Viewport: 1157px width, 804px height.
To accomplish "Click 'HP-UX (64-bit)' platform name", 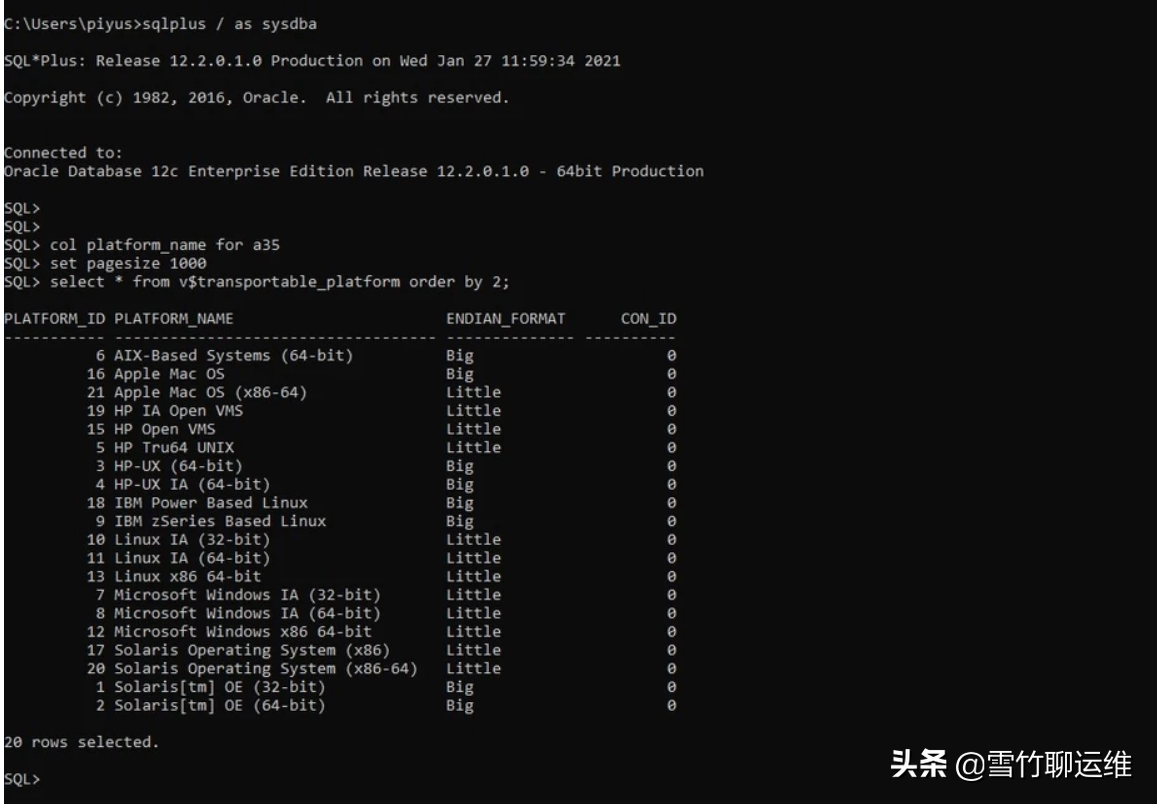I will pos(179,466).
